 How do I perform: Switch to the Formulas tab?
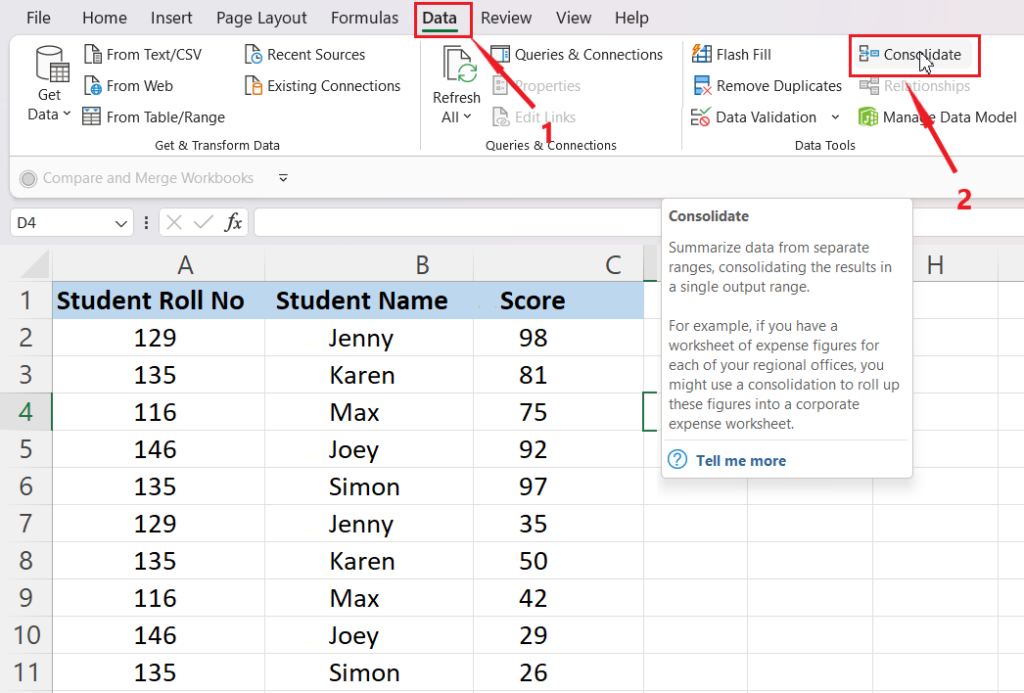pos(364,18)
